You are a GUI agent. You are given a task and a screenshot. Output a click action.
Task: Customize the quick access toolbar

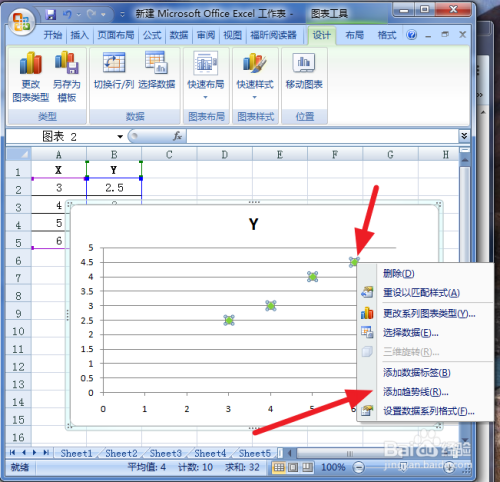pyautogui.click(x=122, y=15)
